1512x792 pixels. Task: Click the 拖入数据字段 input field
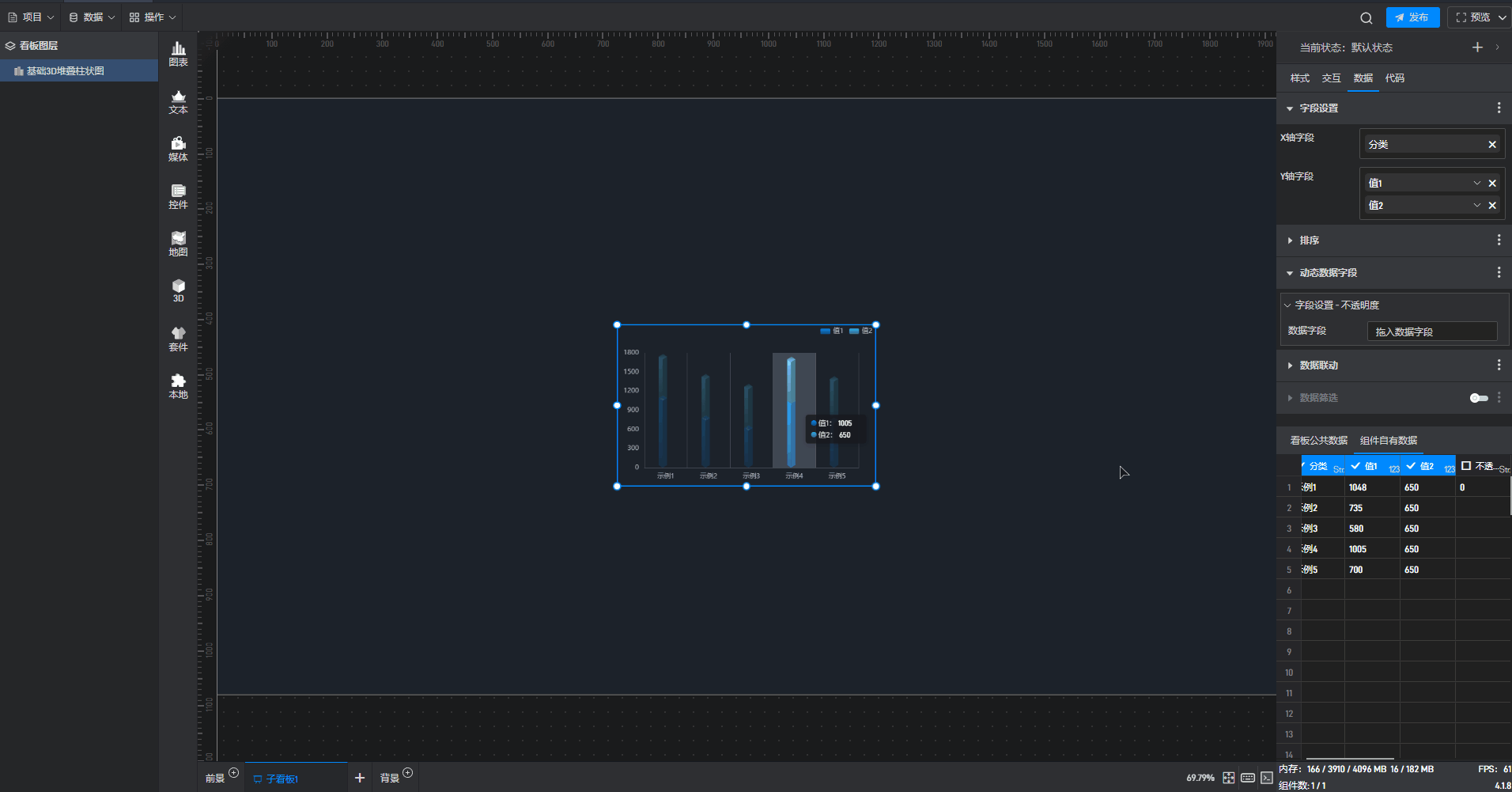[1431, 332]
